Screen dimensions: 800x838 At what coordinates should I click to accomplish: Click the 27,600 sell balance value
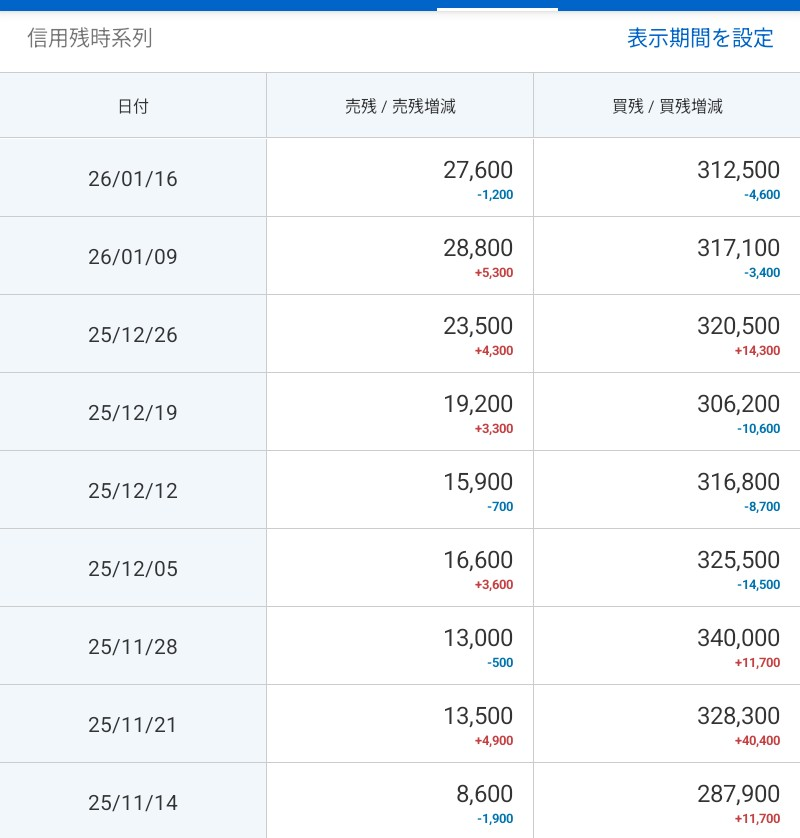(478, 170)
